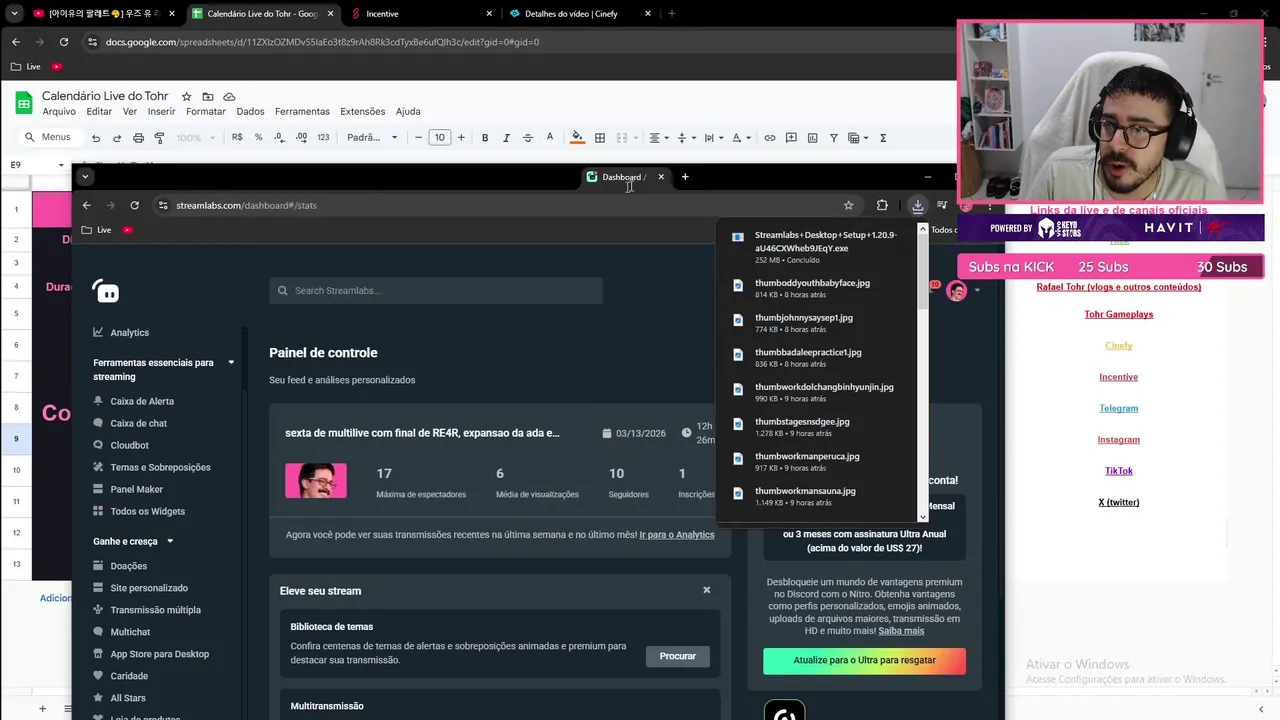1280x720 pixels.
Task: Open the Telegram link in spreadsheet
Action: pos(1118,408)
